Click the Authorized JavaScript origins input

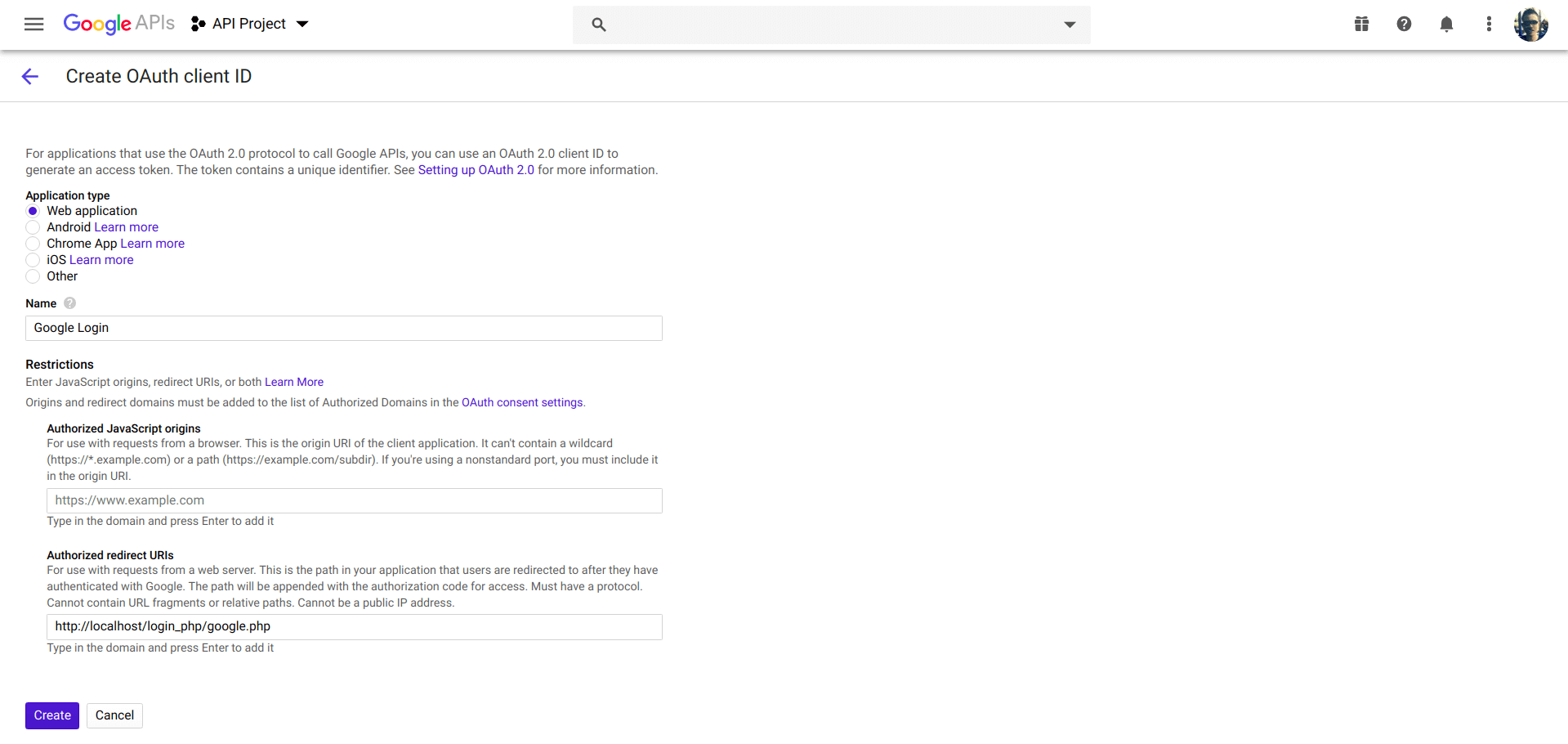tap(355, 500)
